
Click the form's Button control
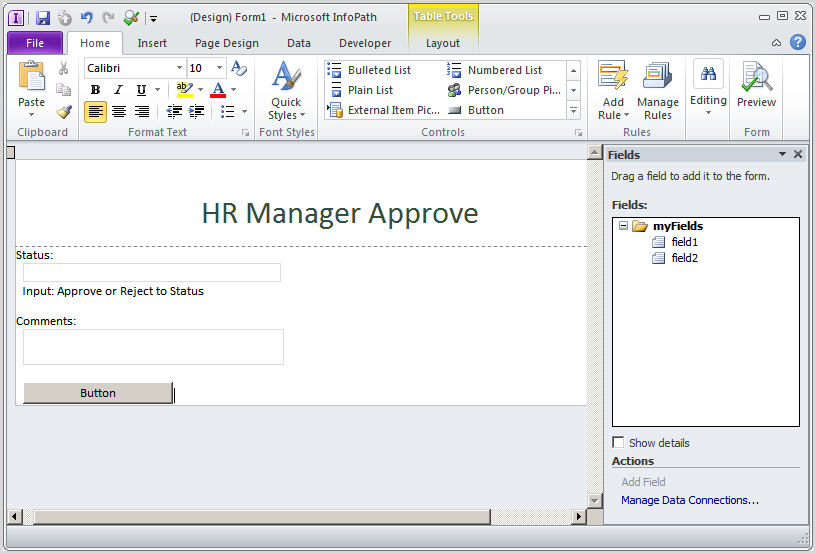[x=98, y=393]
